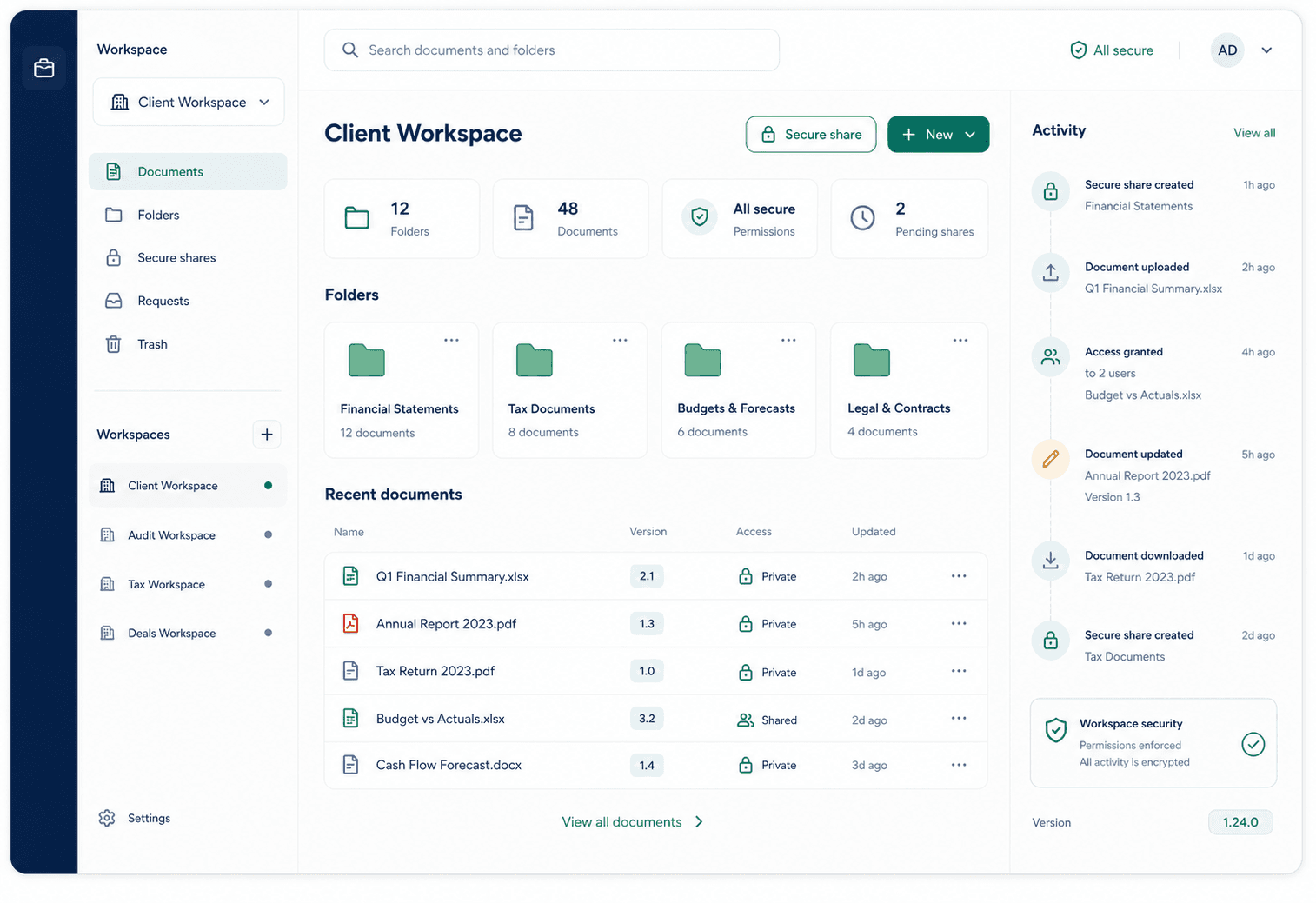
Task: Open the All secure Permissions card
Action: click(x=740, y=219)
